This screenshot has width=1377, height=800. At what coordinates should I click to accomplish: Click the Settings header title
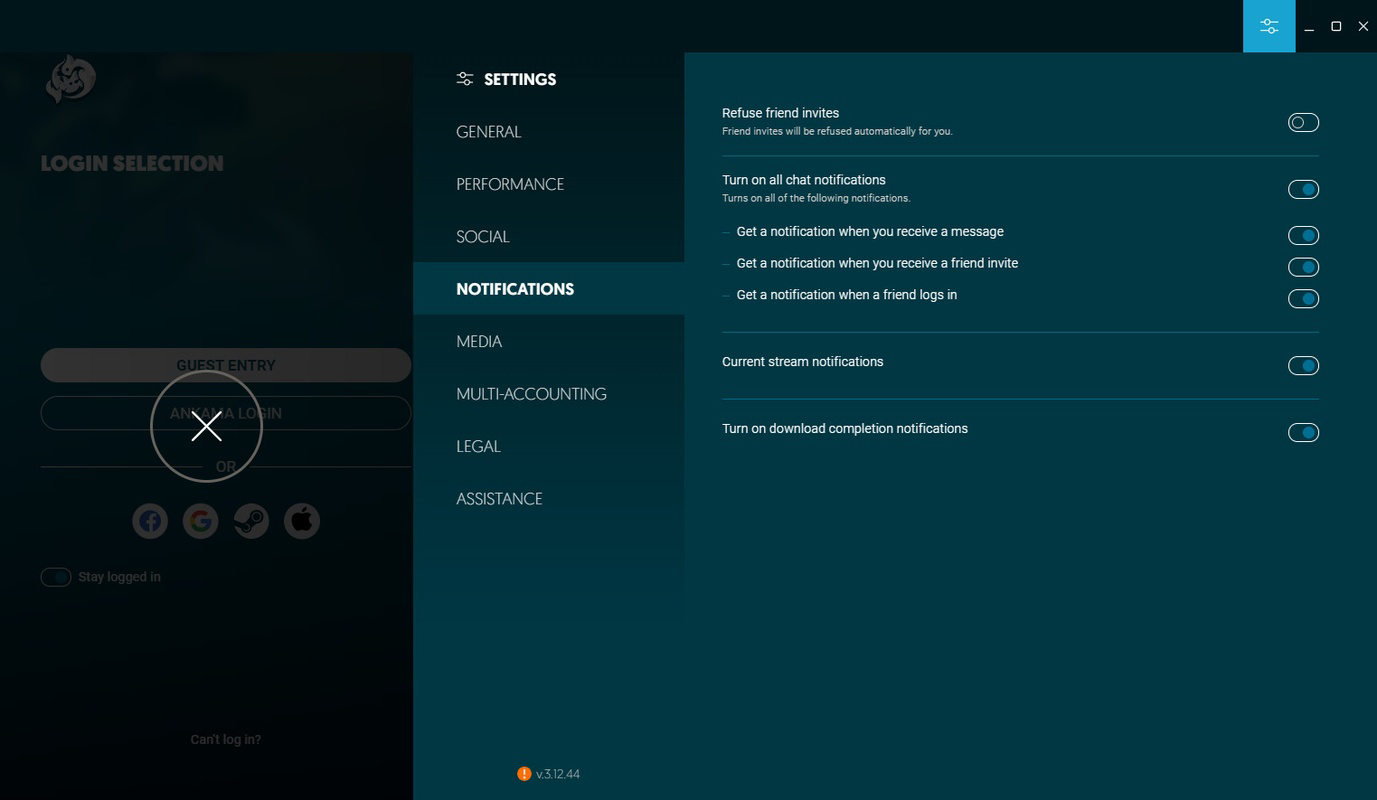520,79
